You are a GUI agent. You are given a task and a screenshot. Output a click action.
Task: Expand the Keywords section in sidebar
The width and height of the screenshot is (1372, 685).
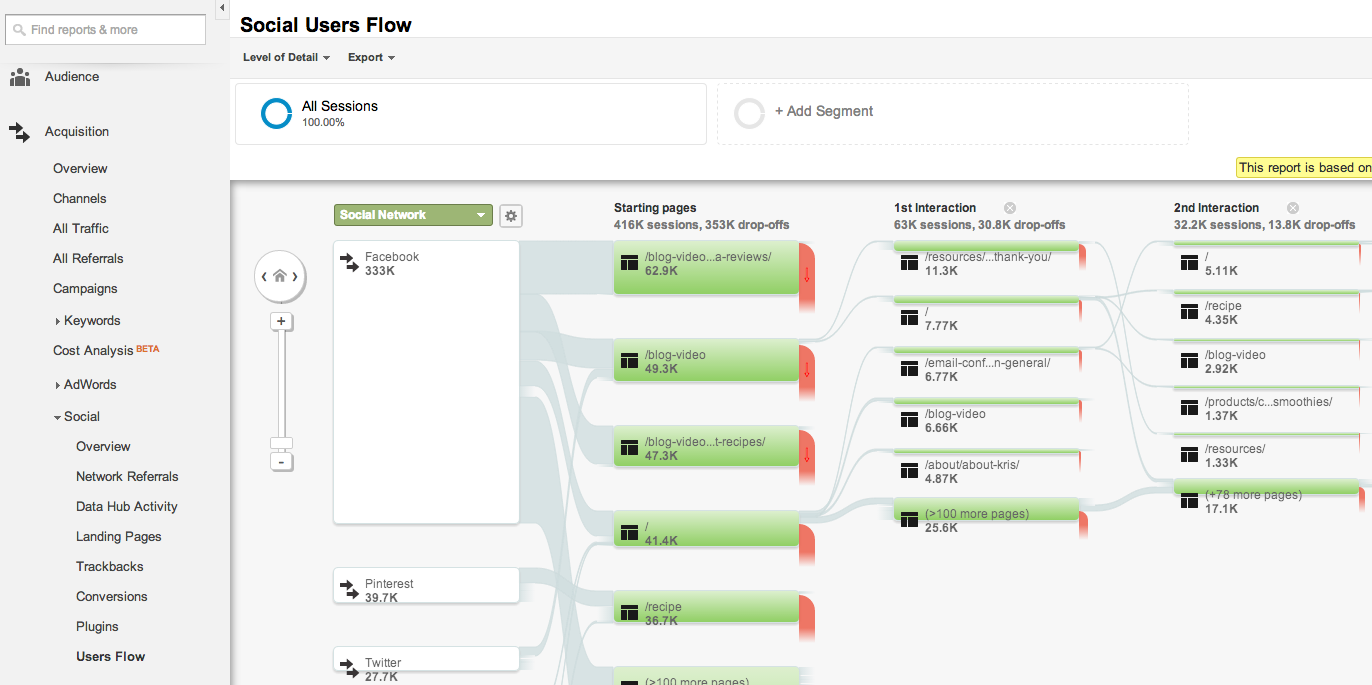(x=58, y=320)
